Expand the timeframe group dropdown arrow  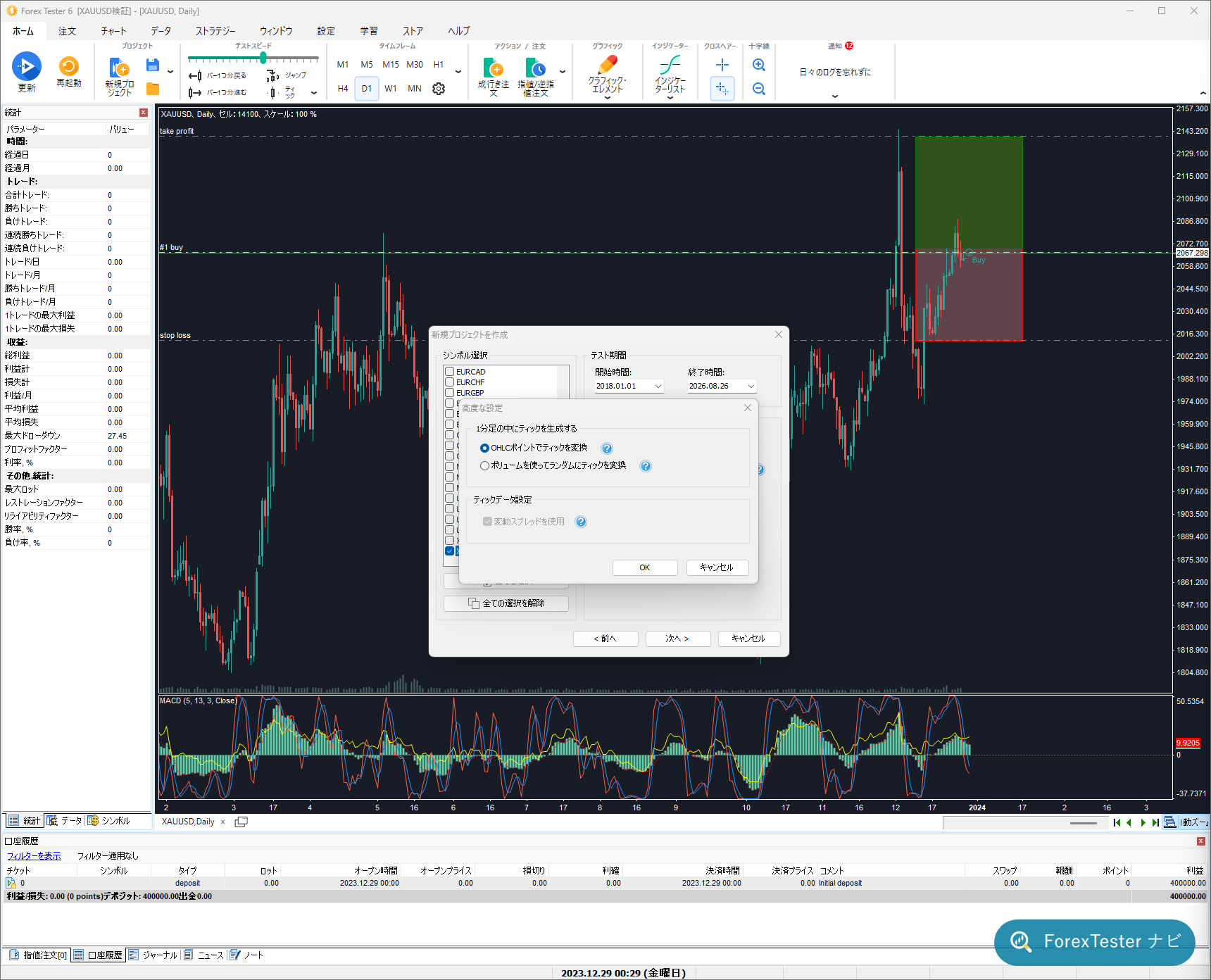[x=458, y=71]
